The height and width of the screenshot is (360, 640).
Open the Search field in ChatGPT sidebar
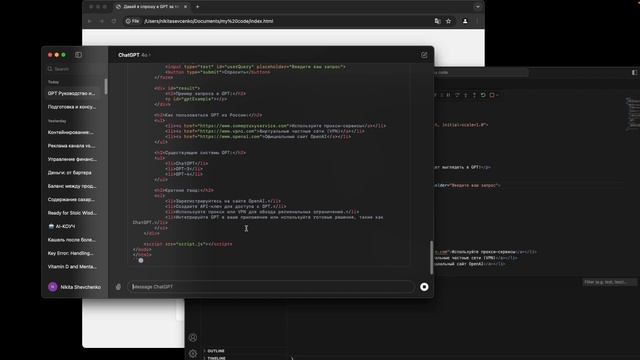coord(74,69)
